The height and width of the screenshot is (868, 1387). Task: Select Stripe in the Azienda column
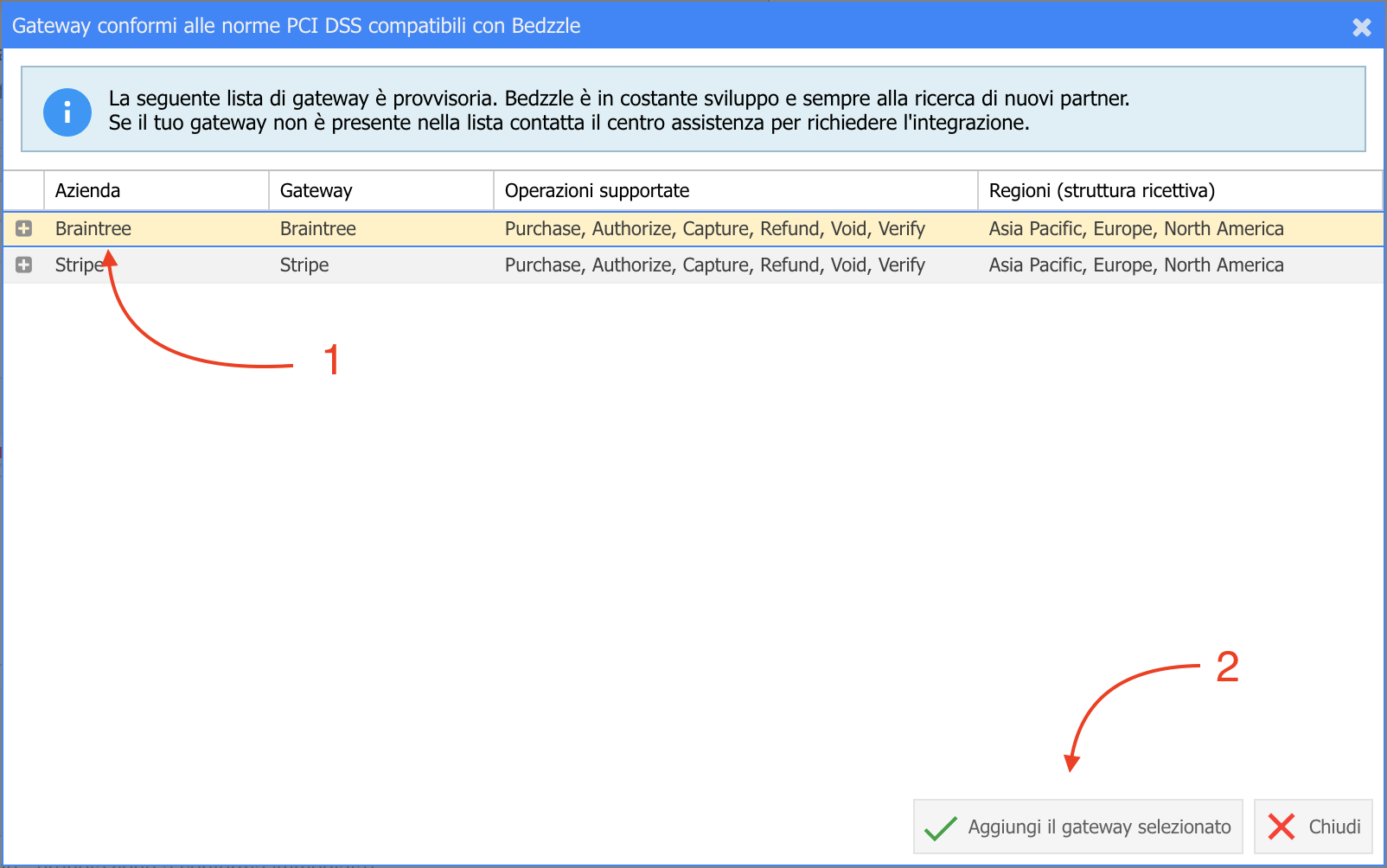click(80, 265)
